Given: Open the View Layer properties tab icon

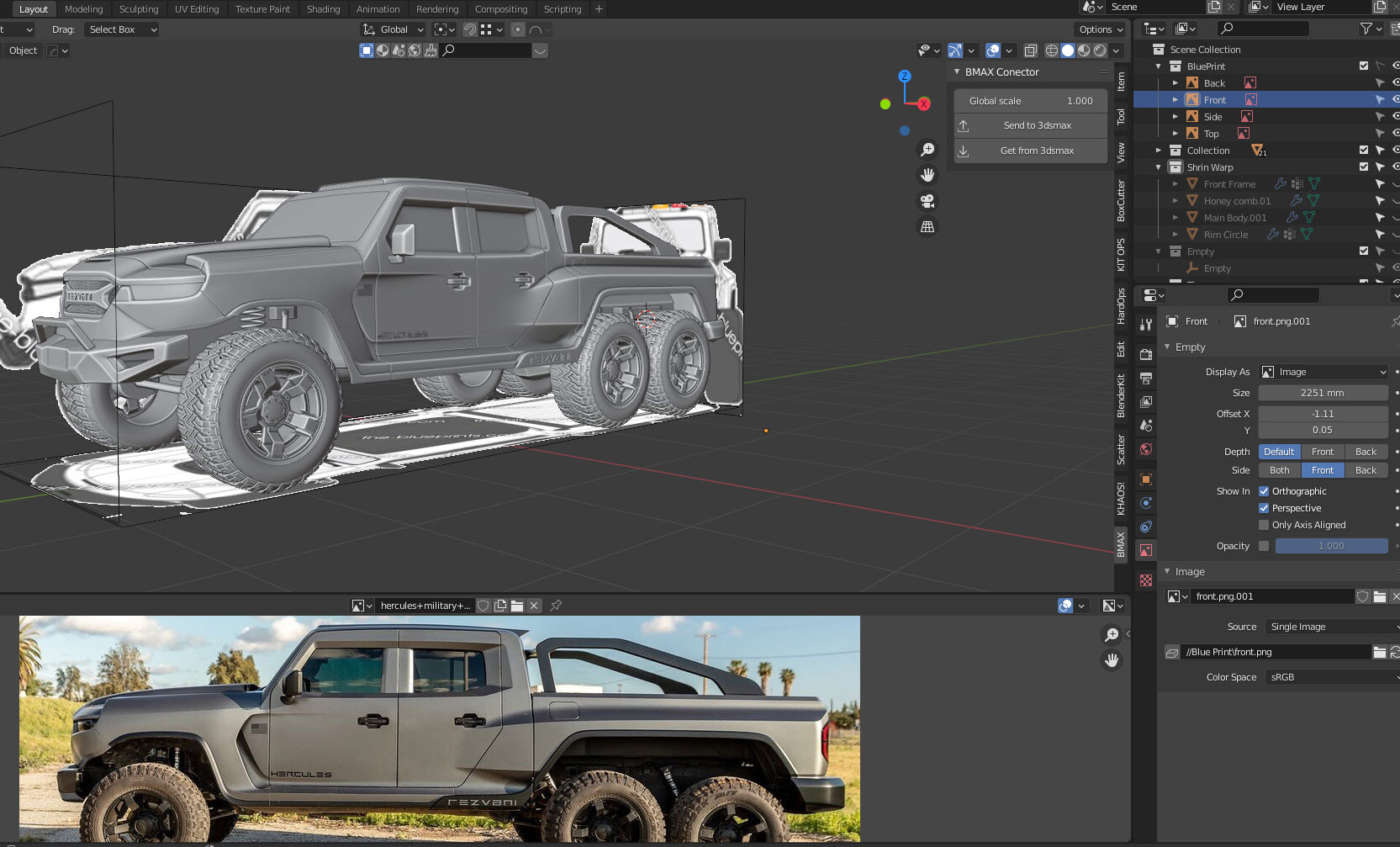Looking at the screenshot, I should [1145, 402].
